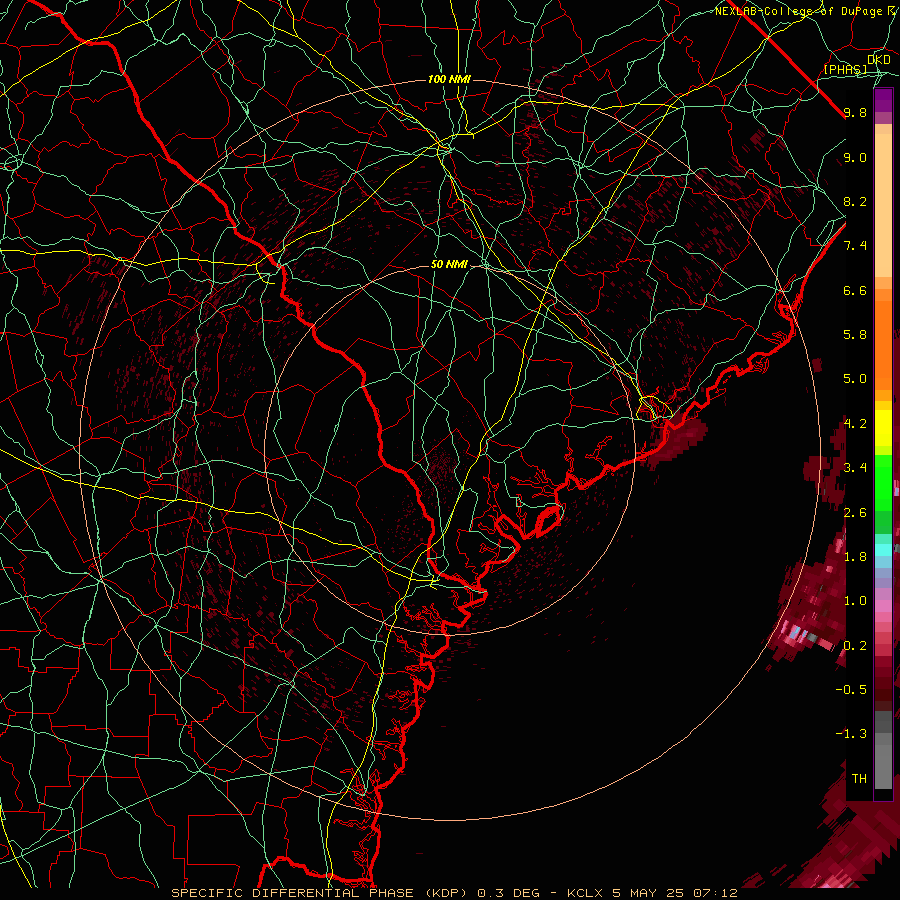Click the 3.4 color scale value
Viewport: 900px width, 900px height.
click(855, 468)
